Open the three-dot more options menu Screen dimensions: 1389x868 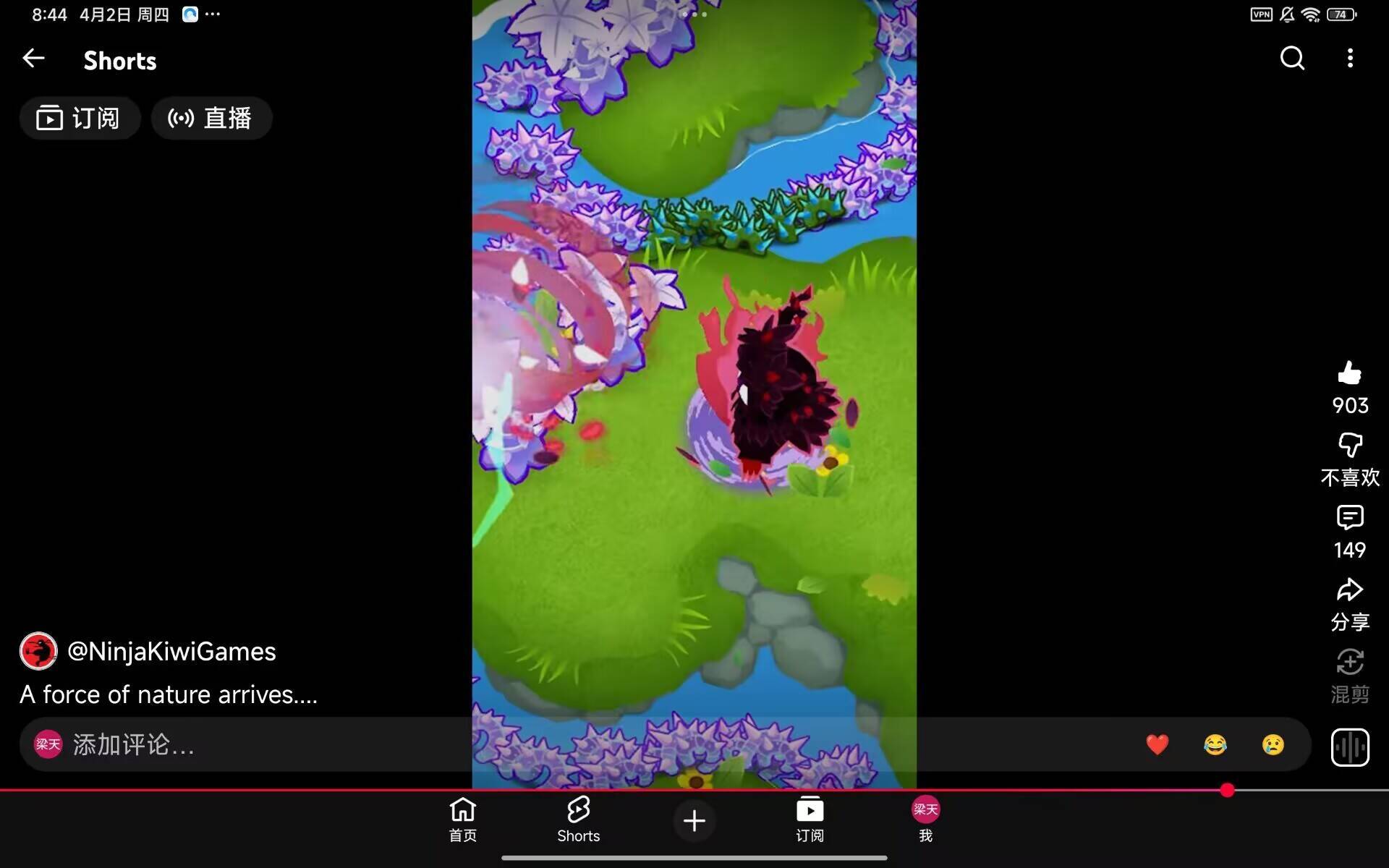1350,59
